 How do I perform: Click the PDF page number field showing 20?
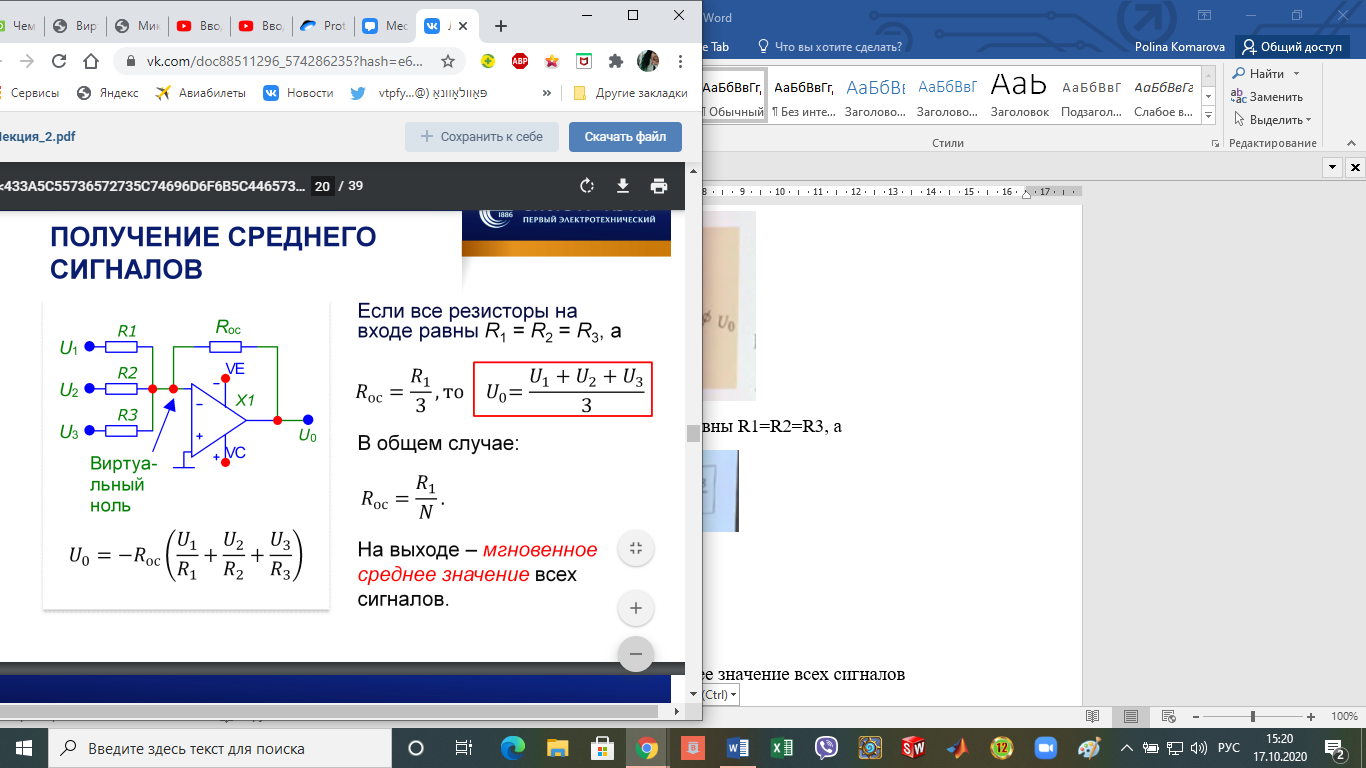322,186
